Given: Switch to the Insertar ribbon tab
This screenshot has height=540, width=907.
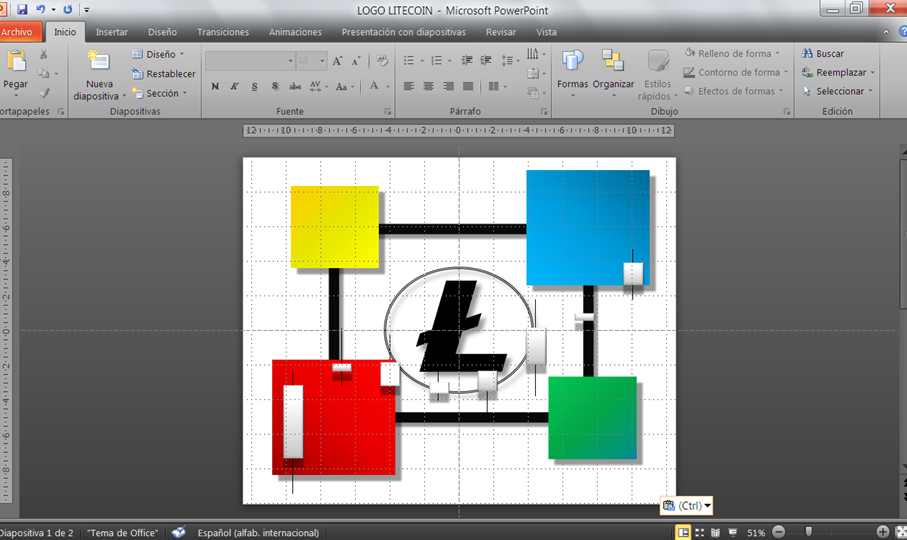Looking at the screenshot, I should (112, 32).
